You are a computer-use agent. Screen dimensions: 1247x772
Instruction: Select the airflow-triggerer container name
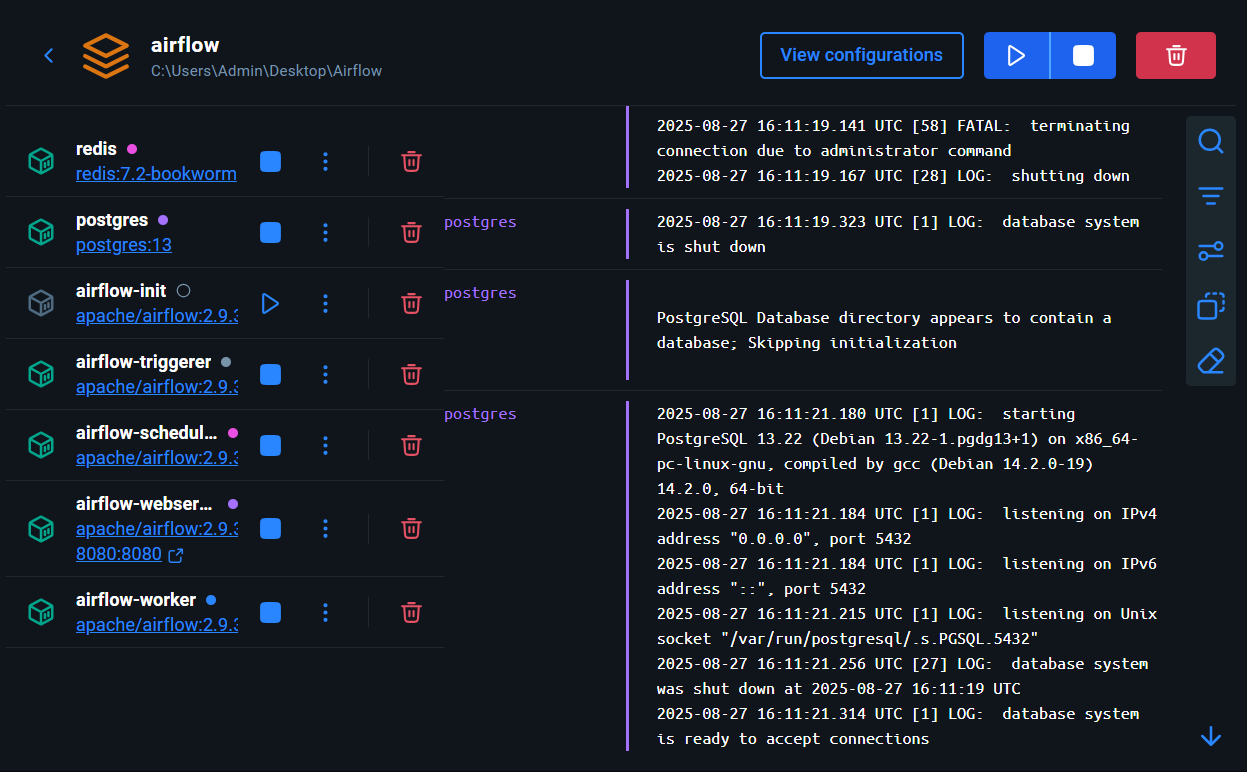(x=144, y=362)
